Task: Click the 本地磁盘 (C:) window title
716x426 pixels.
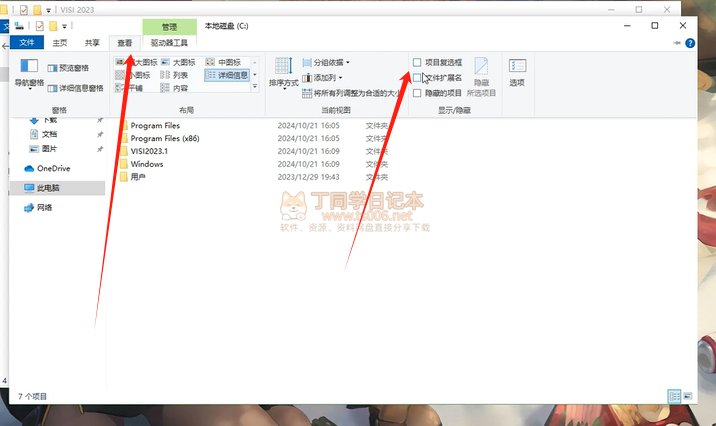Action: [226, 26]
